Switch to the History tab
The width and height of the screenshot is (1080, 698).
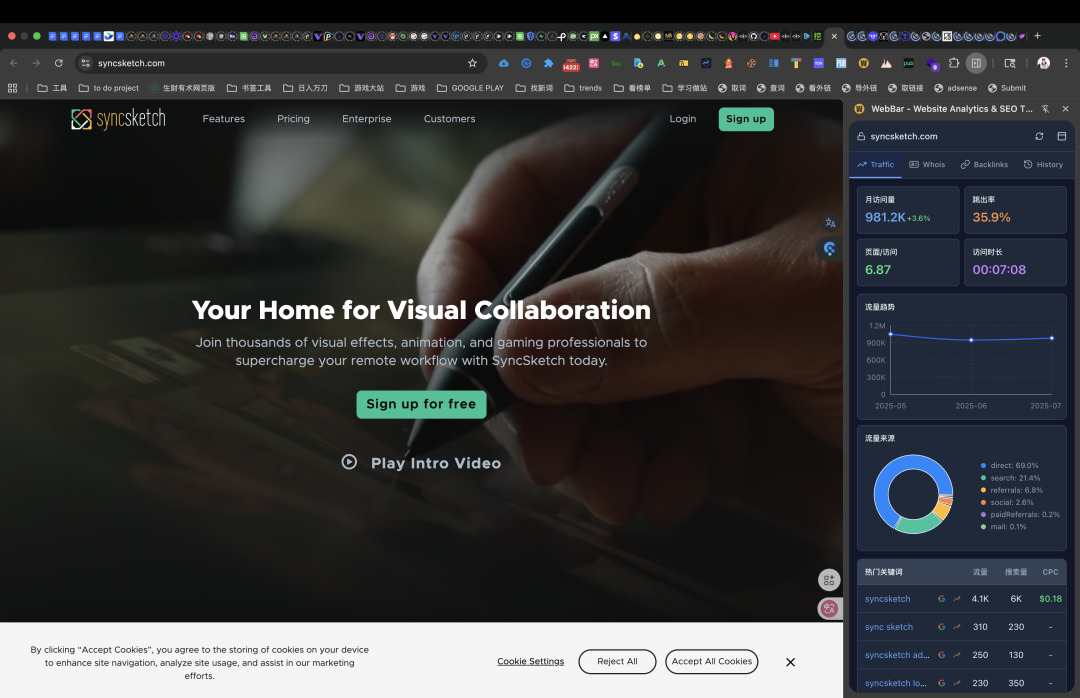pos(1043,165)
